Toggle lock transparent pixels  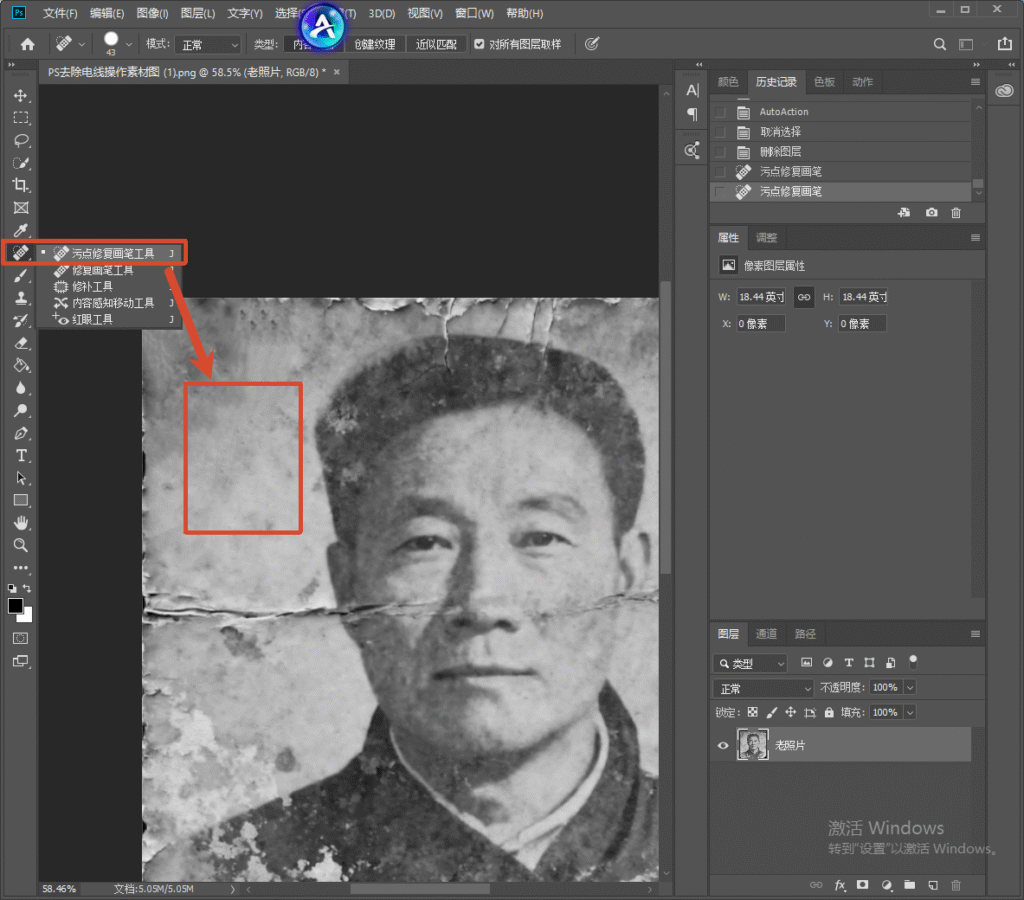point(753,713)
